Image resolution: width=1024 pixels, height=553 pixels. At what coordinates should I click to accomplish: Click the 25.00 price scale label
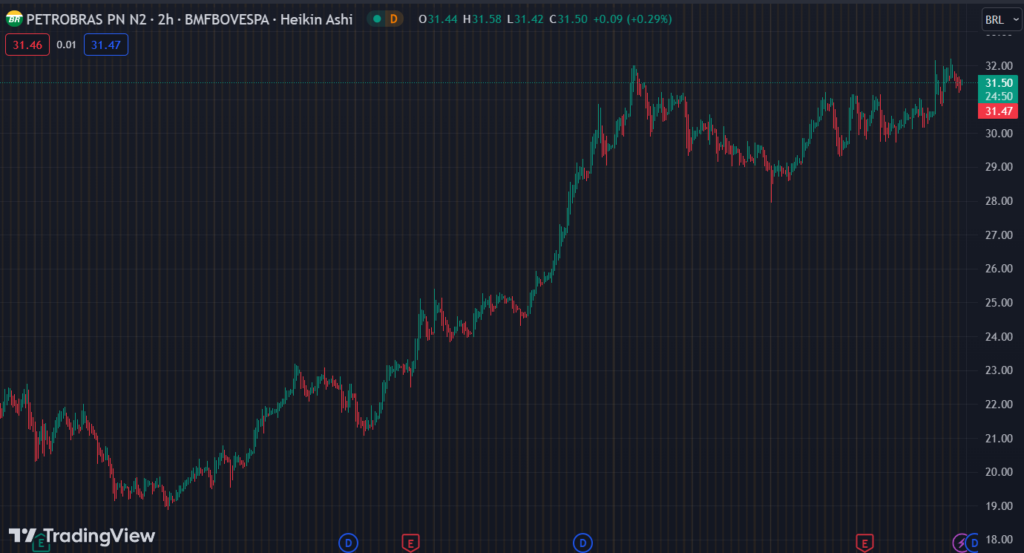[999, 303]
